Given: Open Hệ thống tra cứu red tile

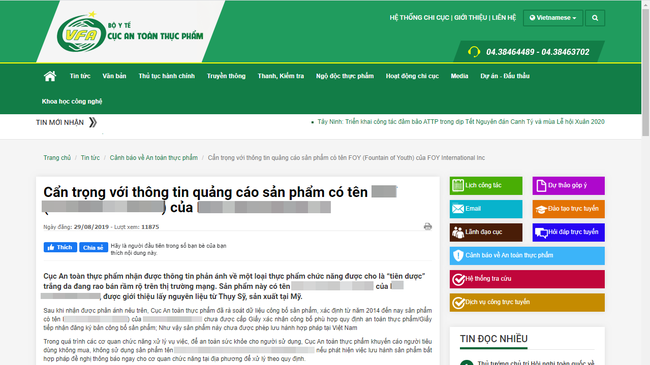Looking at the screenshot, I should coord(527,279).
